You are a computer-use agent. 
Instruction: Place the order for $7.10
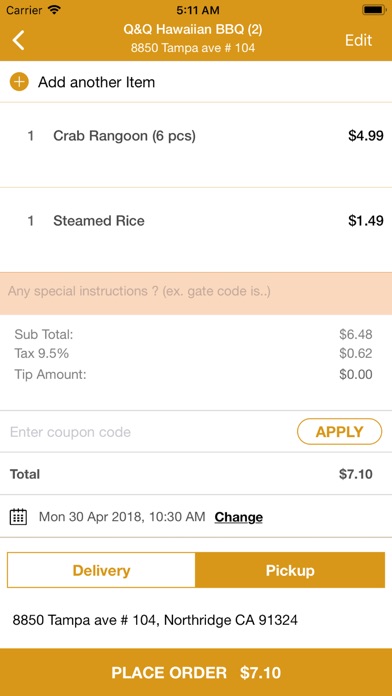[x=196, y=672]
